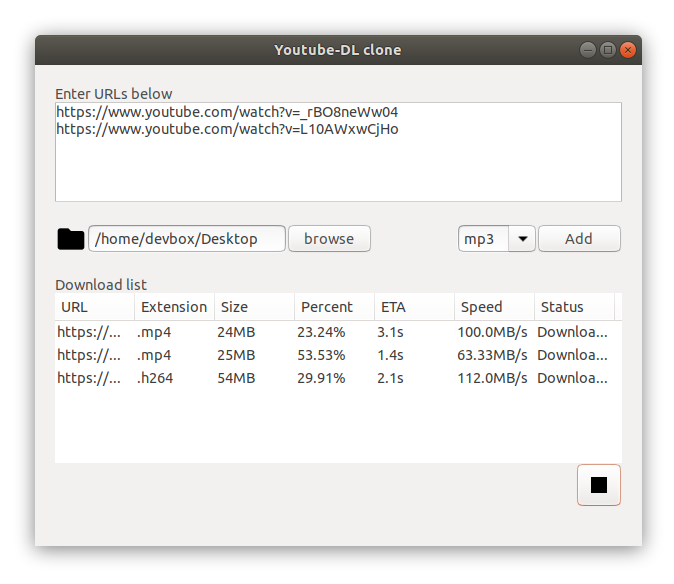Viewport: 674px width, 584px height.
Task: Click the Youtube-DL clone title bar
Action: point(338,50)
